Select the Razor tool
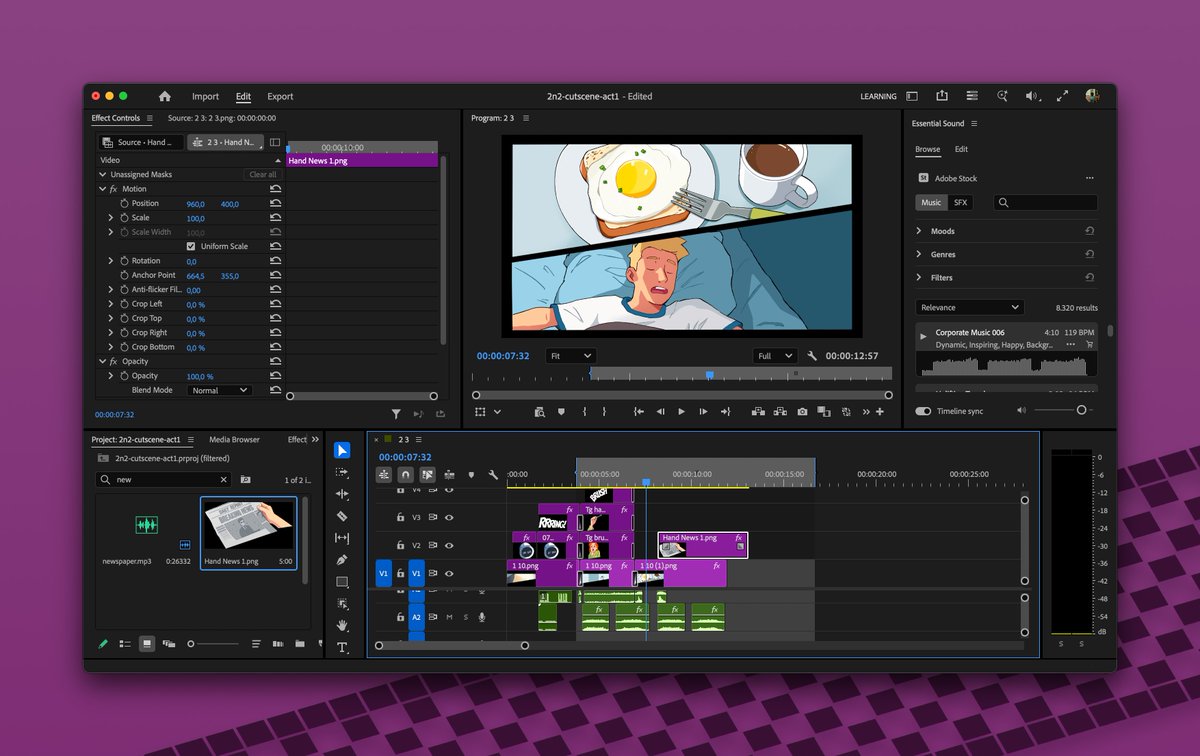Screen dimensions: 1200x756 click(342, 516)
